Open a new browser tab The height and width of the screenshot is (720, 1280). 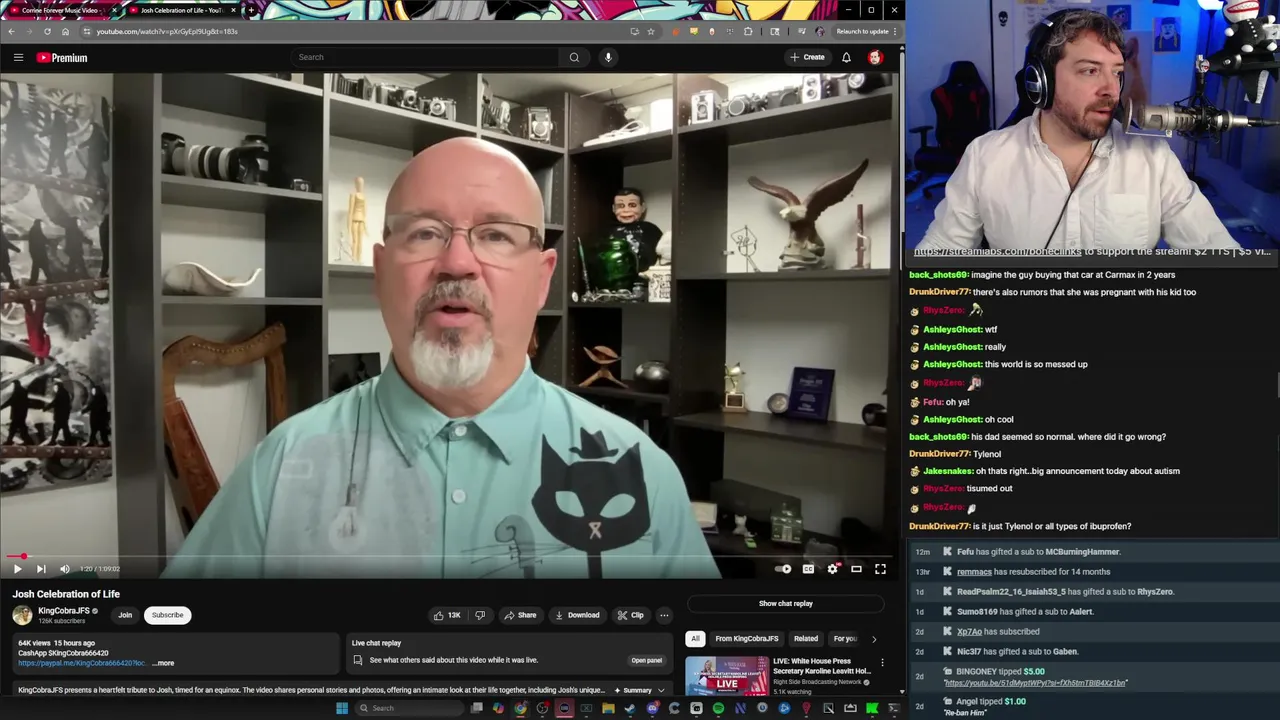250,10
